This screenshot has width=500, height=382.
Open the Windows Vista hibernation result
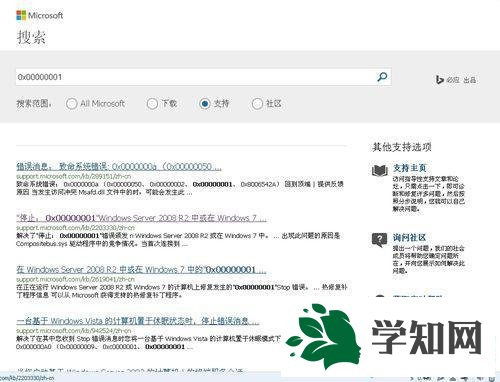(x=137, y=321)
